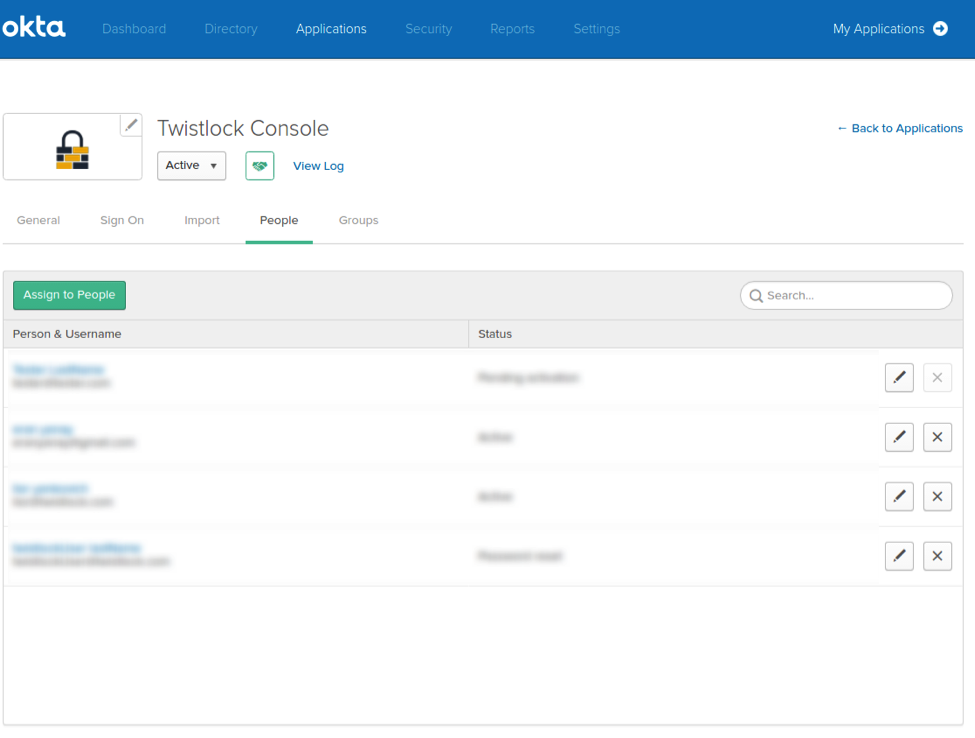Viewport: 975px width, 738px height.
Task: Open the Dashboard menu
Action: (x=134, y=29)
